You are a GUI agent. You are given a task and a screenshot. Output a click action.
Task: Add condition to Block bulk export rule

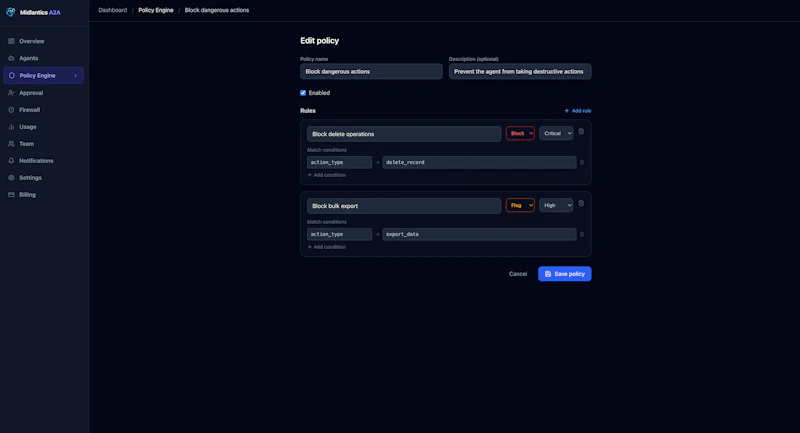(327, 247)
